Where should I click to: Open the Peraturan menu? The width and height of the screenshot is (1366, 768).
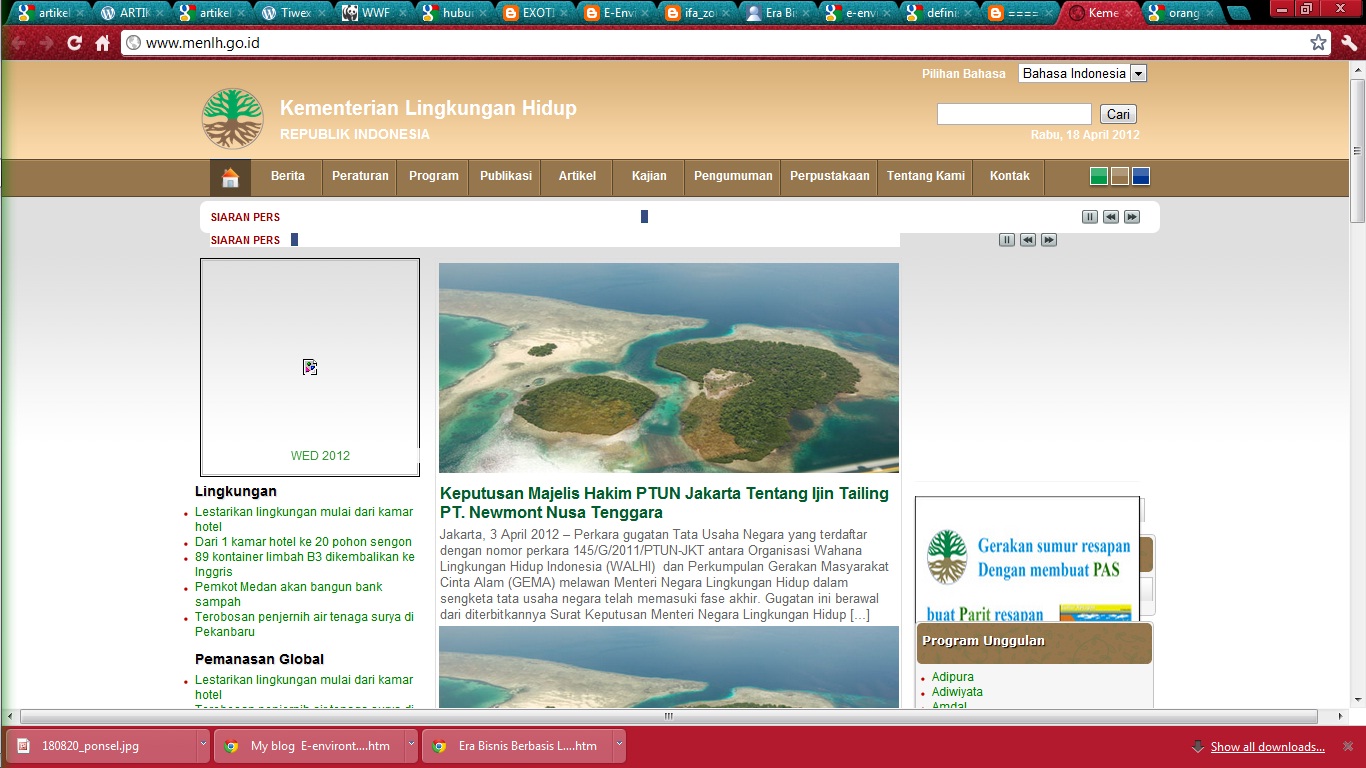pyautogui.click(x=360, y=176)
